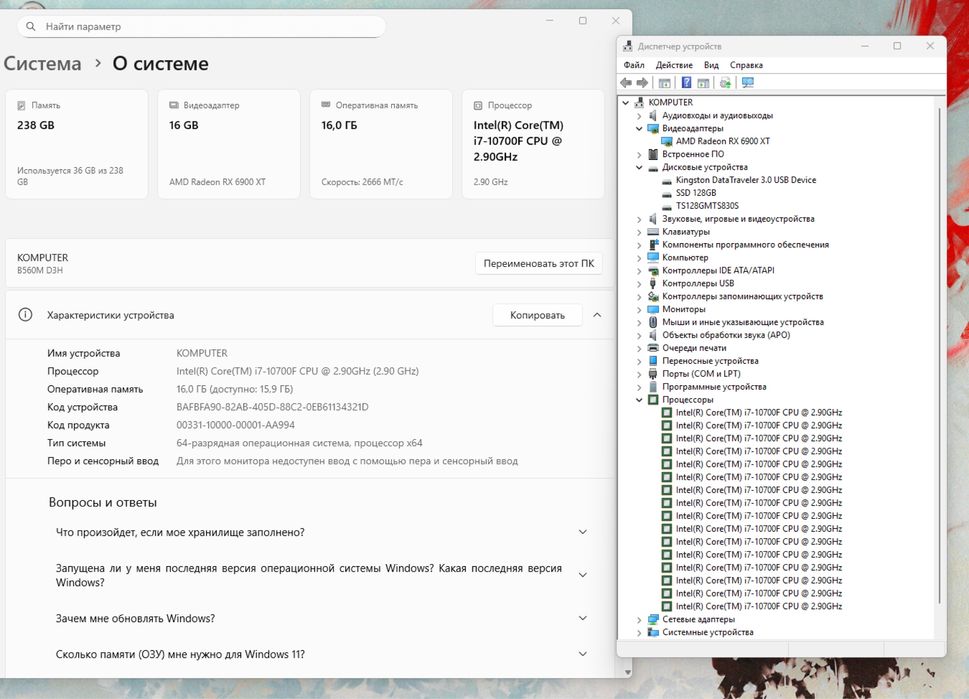Click the blue question mark Help icon
Image resolution: width=969 pixels, height=699 pixels.
(686, 82)
